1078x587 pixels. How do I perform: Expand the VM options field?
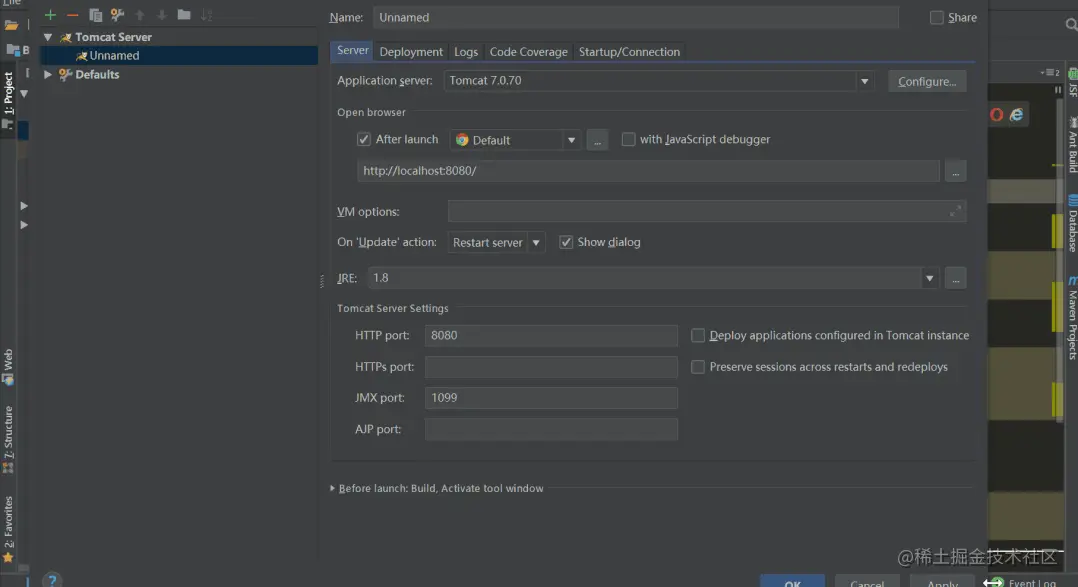(x=955, y=212)
